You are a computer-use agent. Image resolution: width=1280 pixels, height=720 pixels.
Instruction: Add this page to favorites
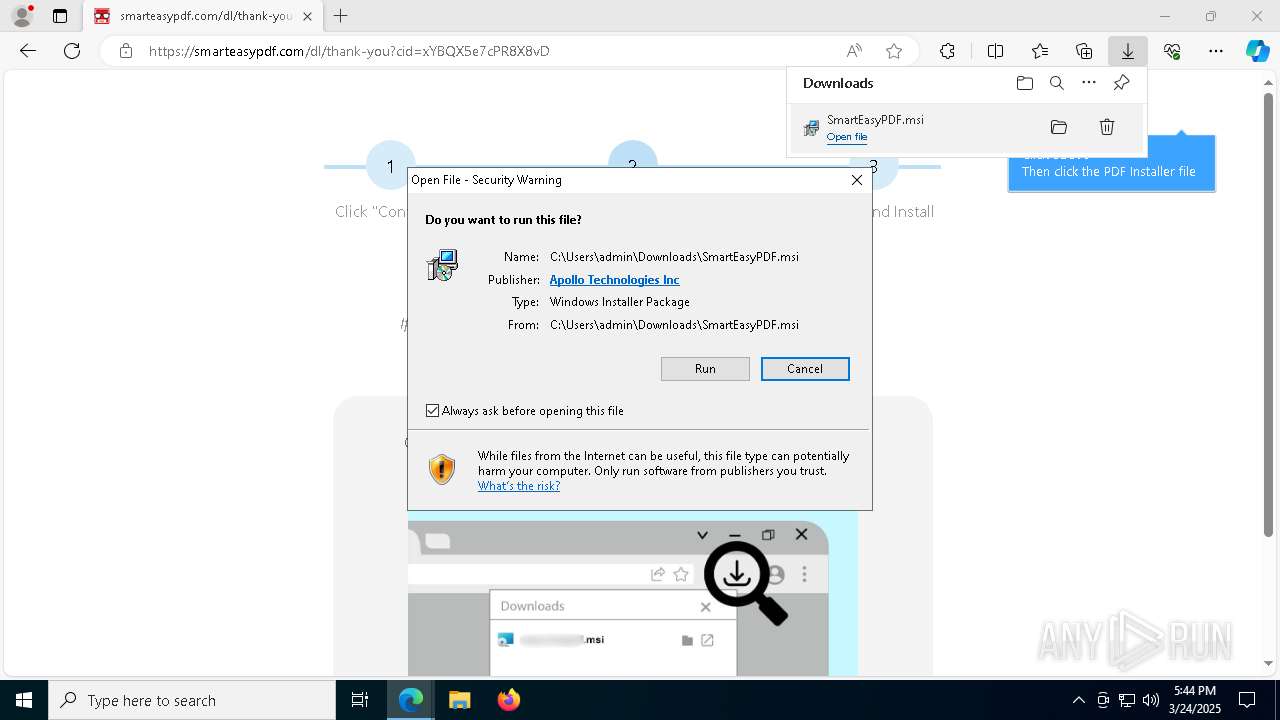894,51
